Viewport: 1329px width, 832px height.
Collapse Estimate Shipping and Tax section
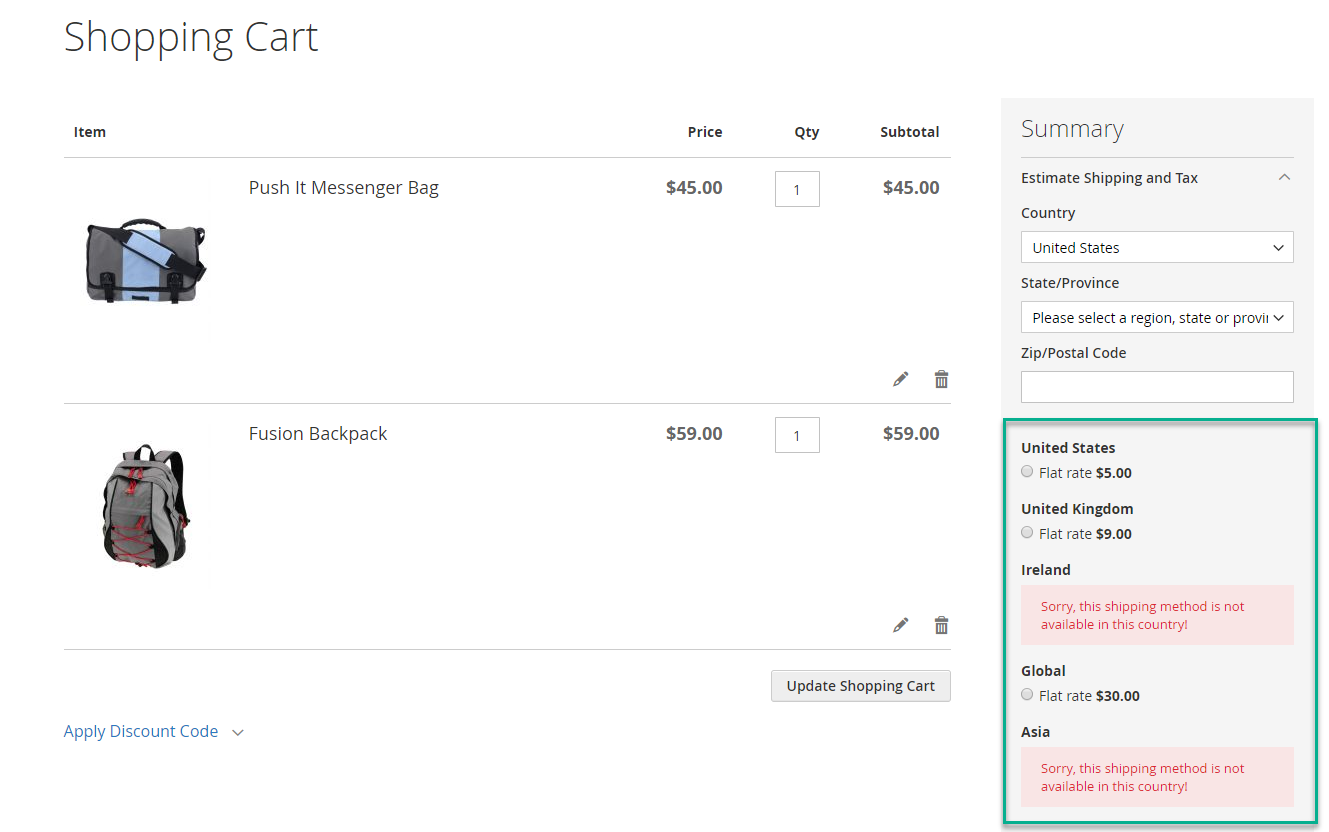click(1285, 178)
